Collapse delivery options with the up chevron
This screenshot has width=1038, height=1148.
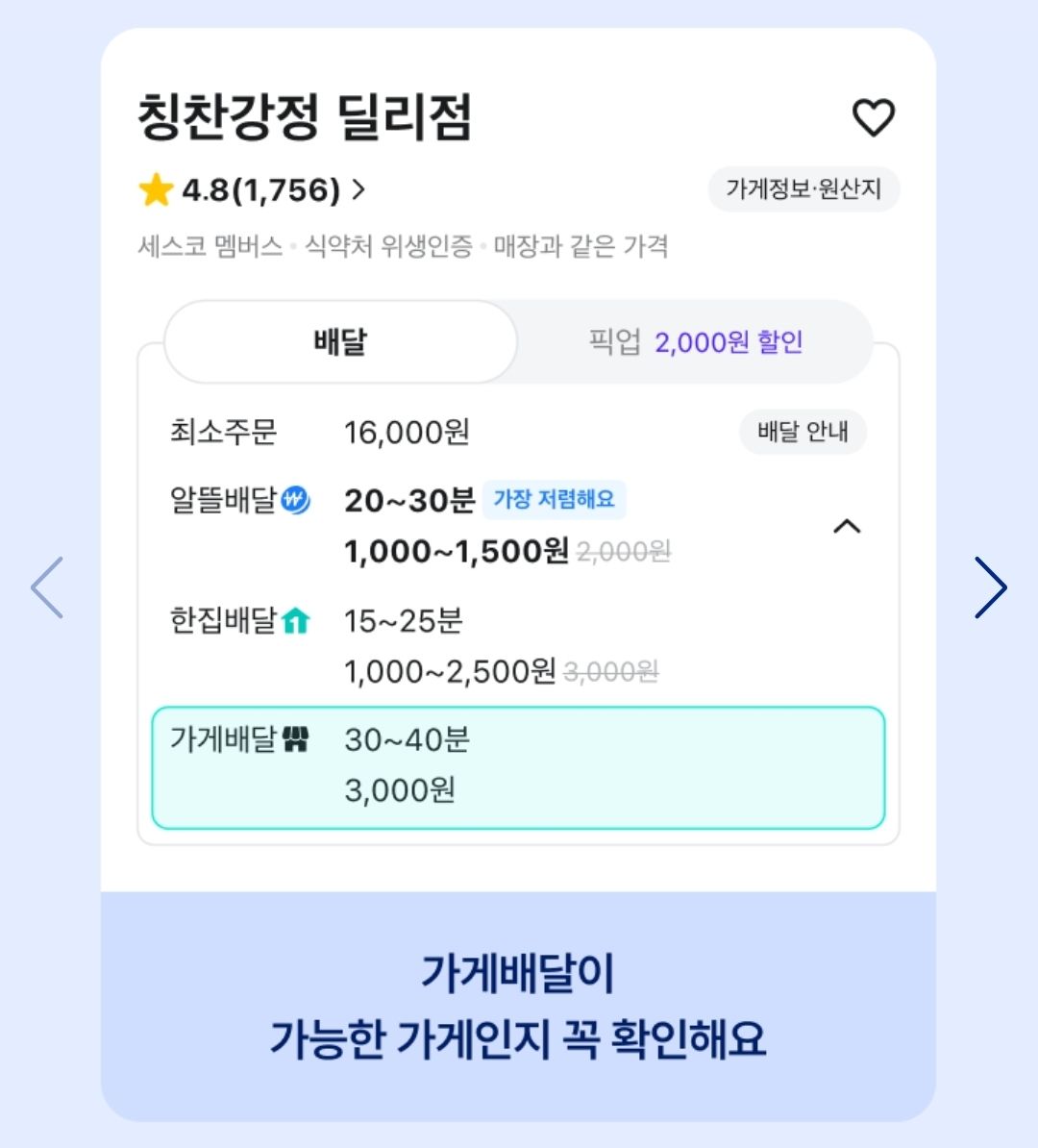(846, 526)
